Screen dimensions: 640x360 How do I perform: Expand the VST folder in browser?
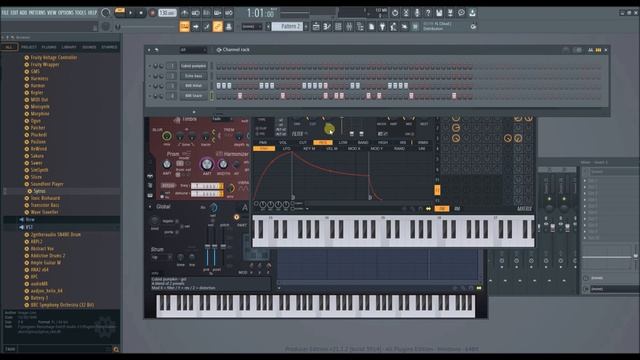click(29, 227)
